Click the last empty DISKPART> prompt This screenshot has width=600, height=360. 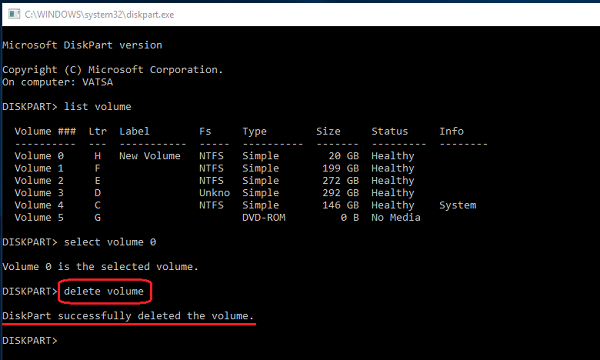(x=30, y=340)
